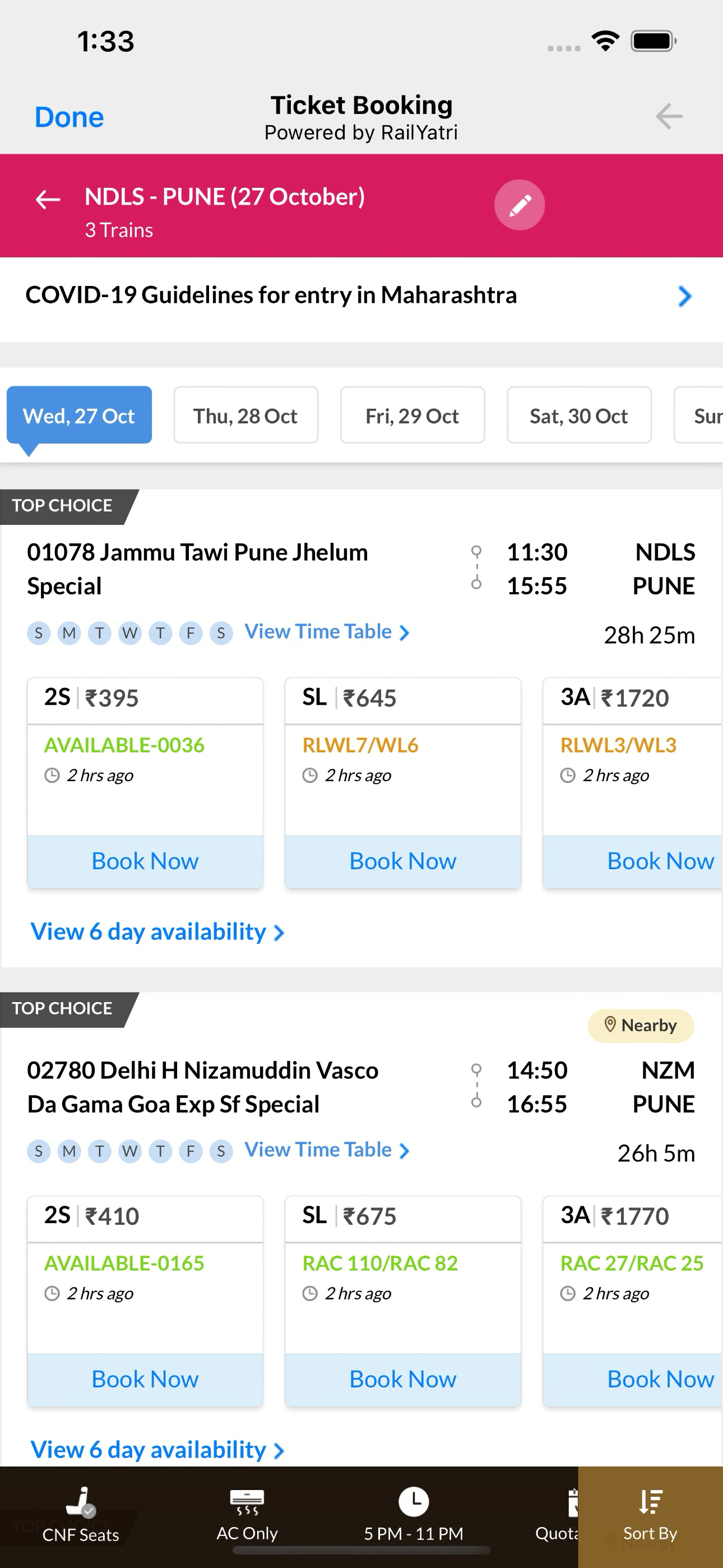This screenshot has height=1568, width=723.
Task: Click the grey back arrow in top bar
Action: [x=668, y=116]
